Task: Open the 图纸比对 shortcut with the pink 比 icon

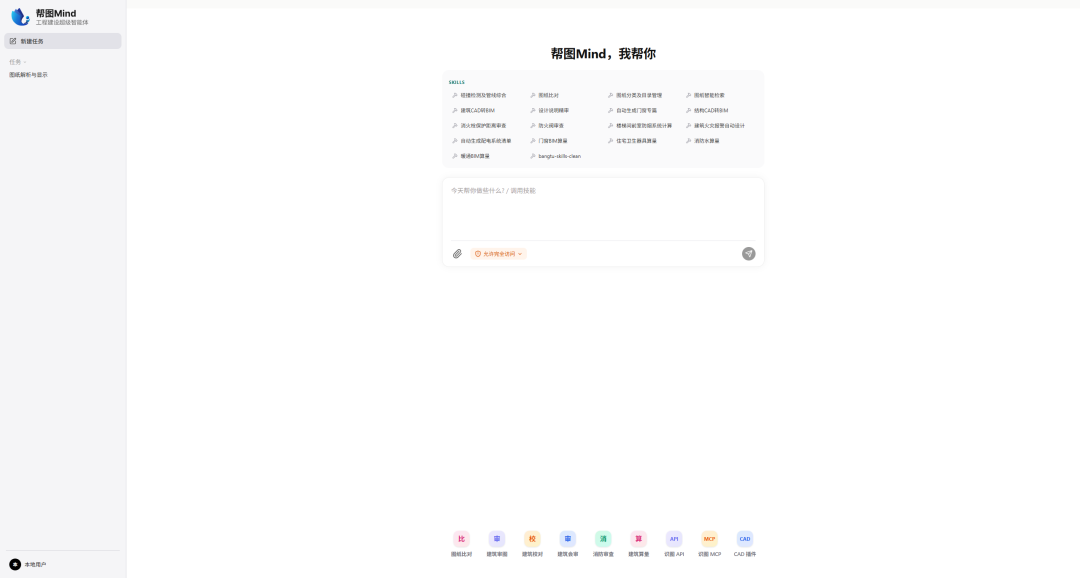Action: (461, 539)
